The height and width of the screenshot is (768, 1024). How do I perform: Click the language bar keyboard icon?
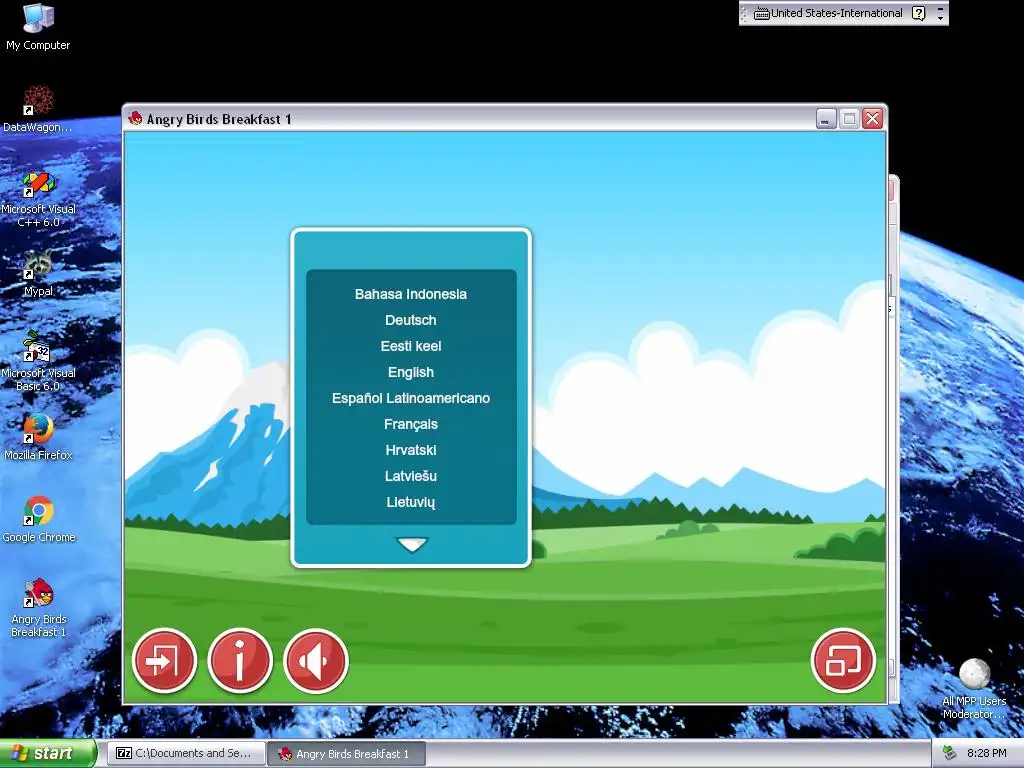(x=761, y=13)
